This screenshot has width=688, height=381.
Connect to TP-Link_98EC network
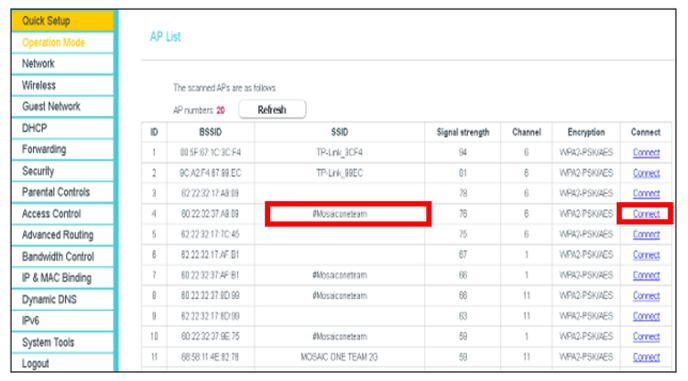[646, 173]
